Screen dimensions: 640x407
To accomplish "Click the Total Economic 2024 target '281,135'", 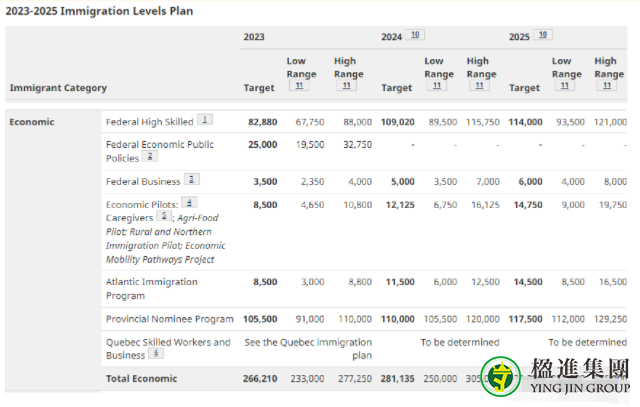I will pyautogui.click(x=398, y=378).
